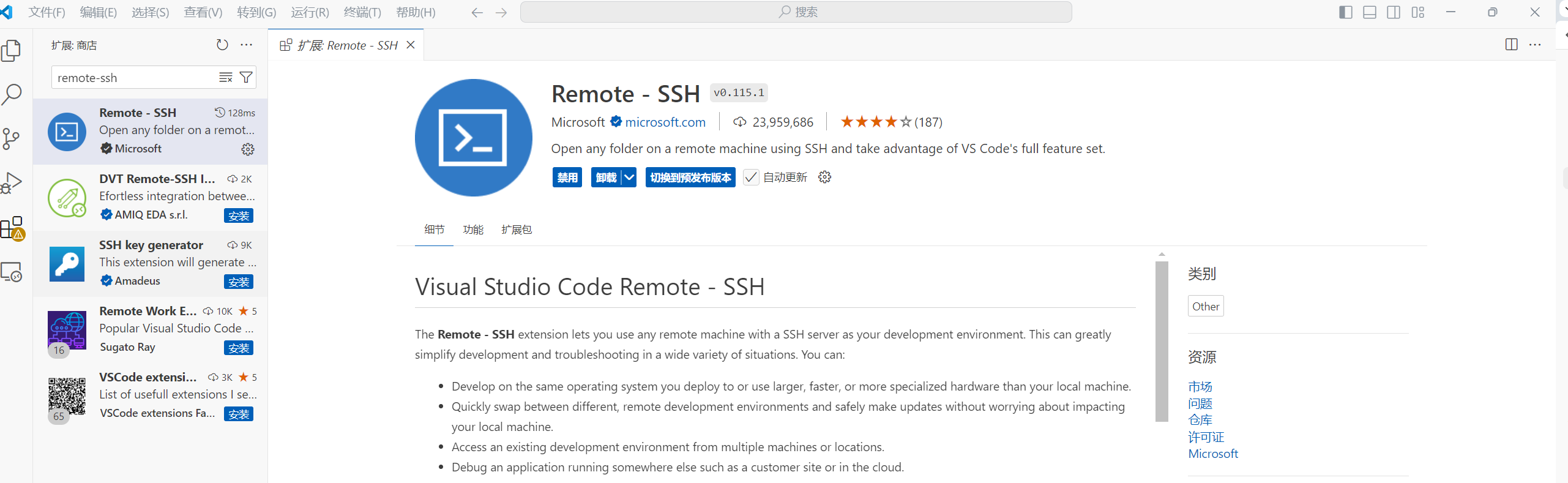Toggle the secondary side bar layout icon

pyautogui.click(x=1394, y=12)
